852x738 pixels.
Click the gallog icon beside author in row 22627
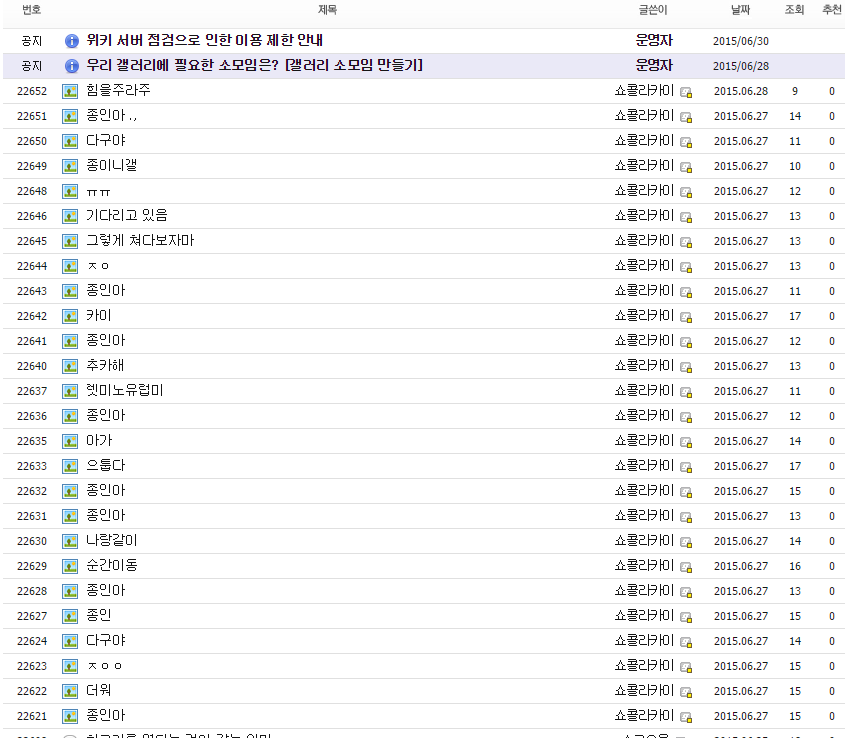point(686,617)
